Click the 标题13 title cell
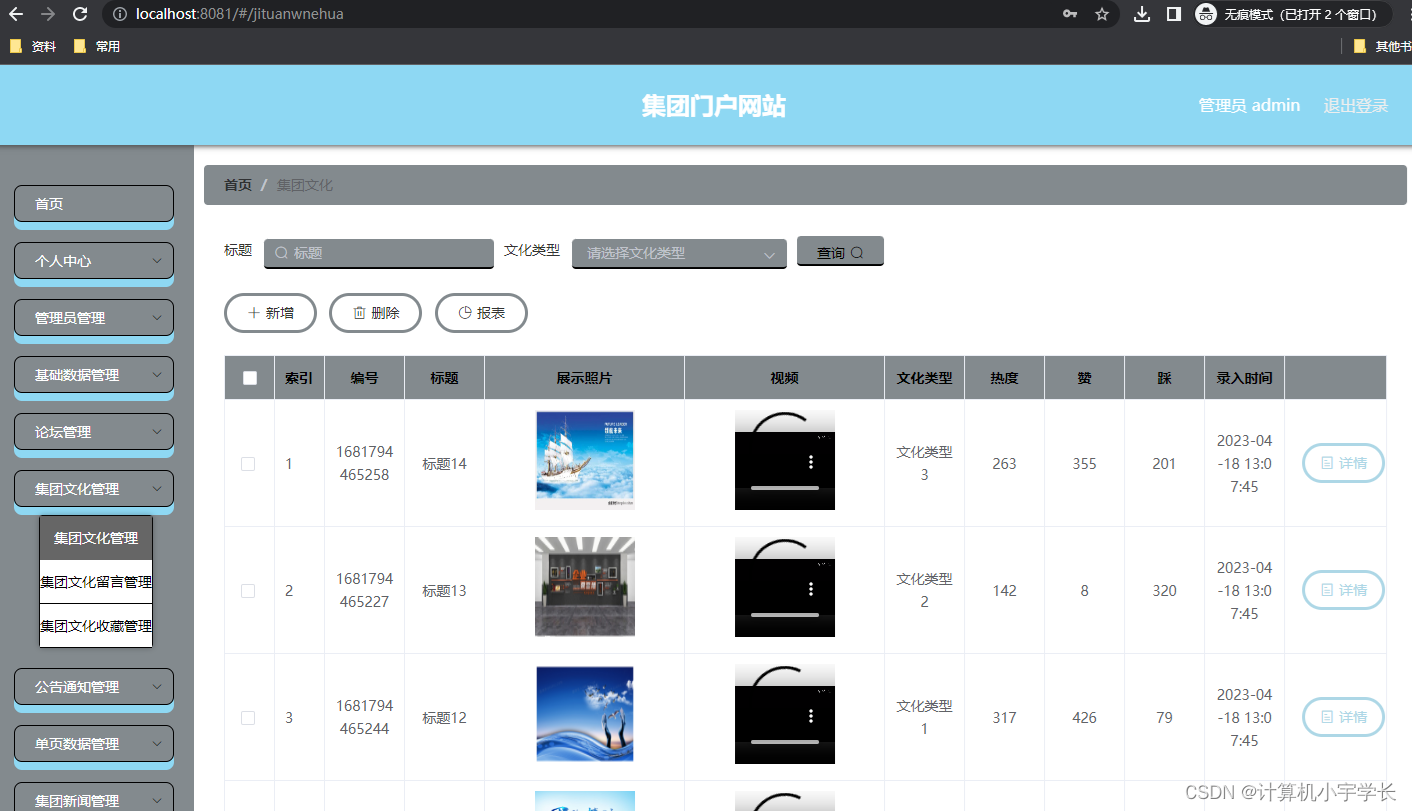The image size is (1412, 811). point(444,591)
